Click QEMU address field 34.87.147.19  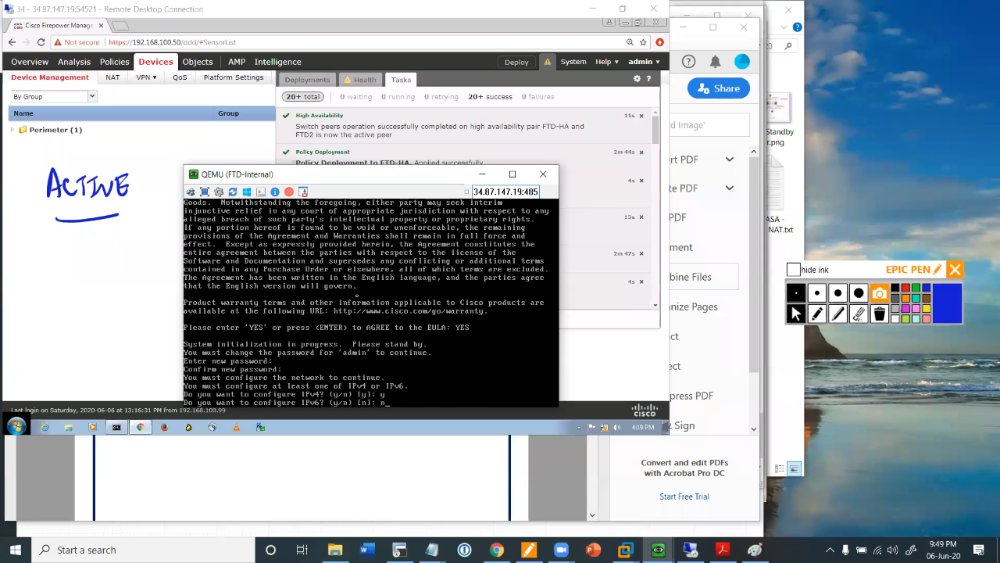pyautogui.click(x=505, y=191)
